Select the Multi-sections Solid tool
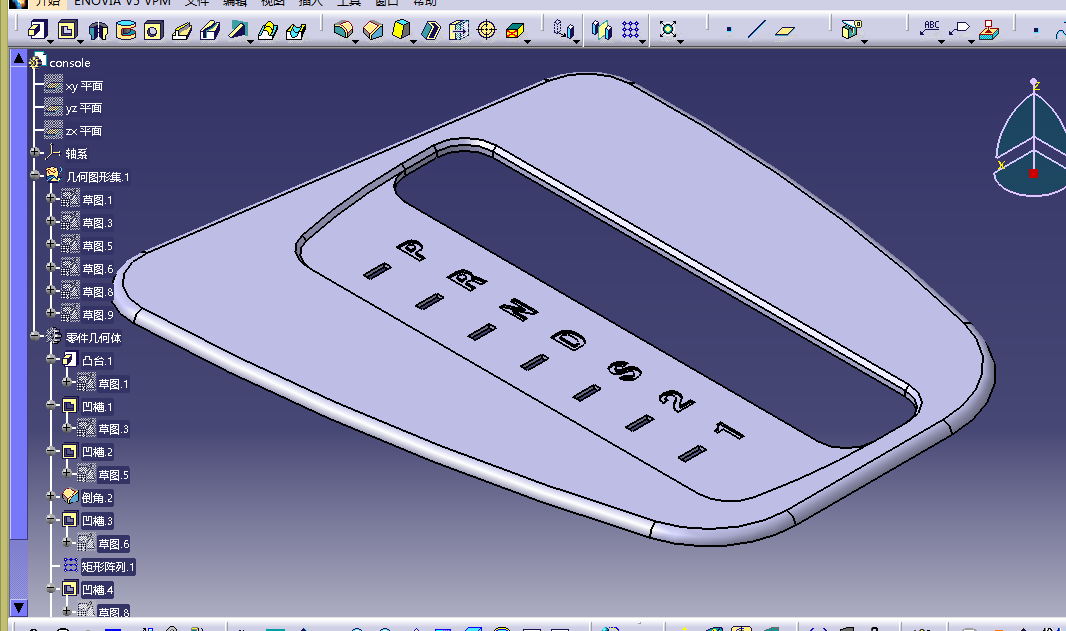The height and width of the screenshot is (631, 1066). 268,30
